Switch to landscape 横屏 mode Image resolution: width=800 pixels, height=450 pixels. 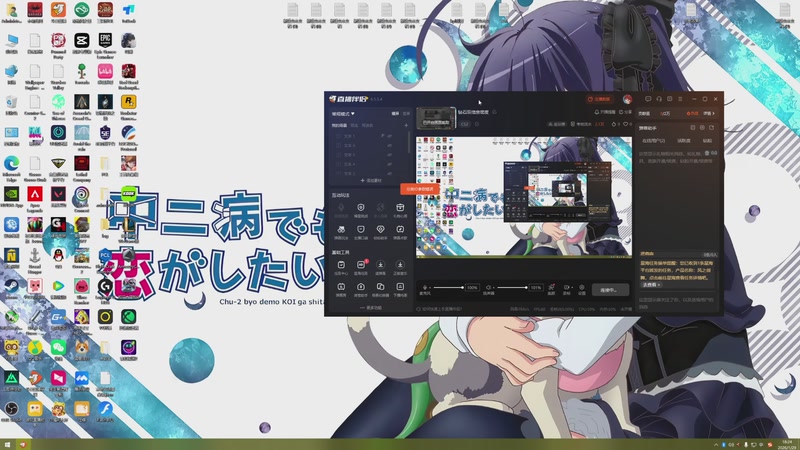click(395, 113)
